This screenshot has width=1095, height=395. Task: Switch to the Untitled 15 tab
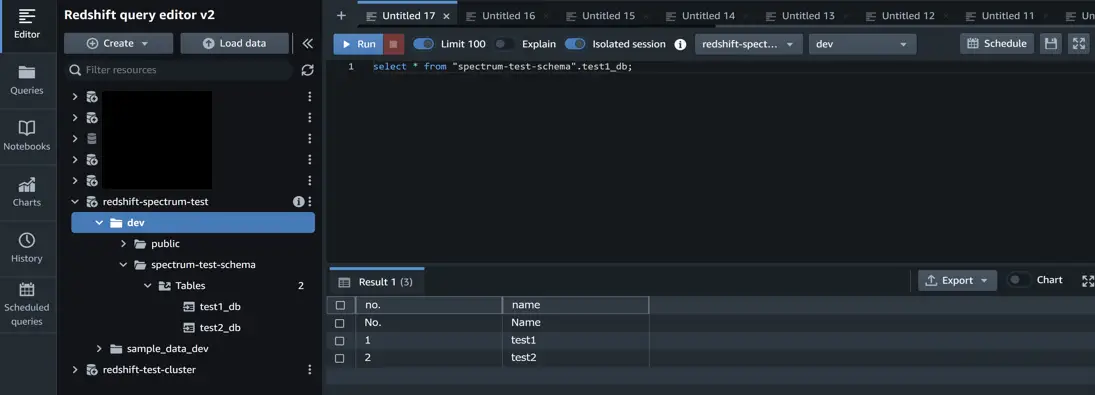tap(608, 15)
